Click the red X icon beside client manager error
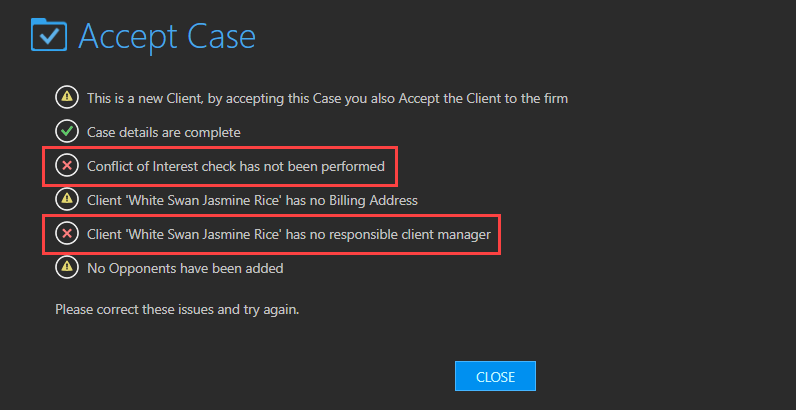The image size is (796, 410). click(67, 234)
